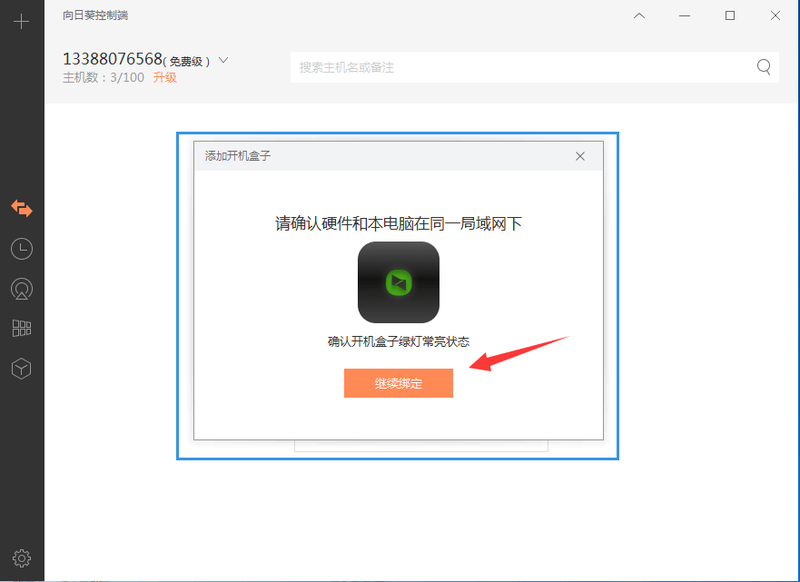Open the cube hardware icon in sidebar
This screenshot has width=800, height=582.
21,368
